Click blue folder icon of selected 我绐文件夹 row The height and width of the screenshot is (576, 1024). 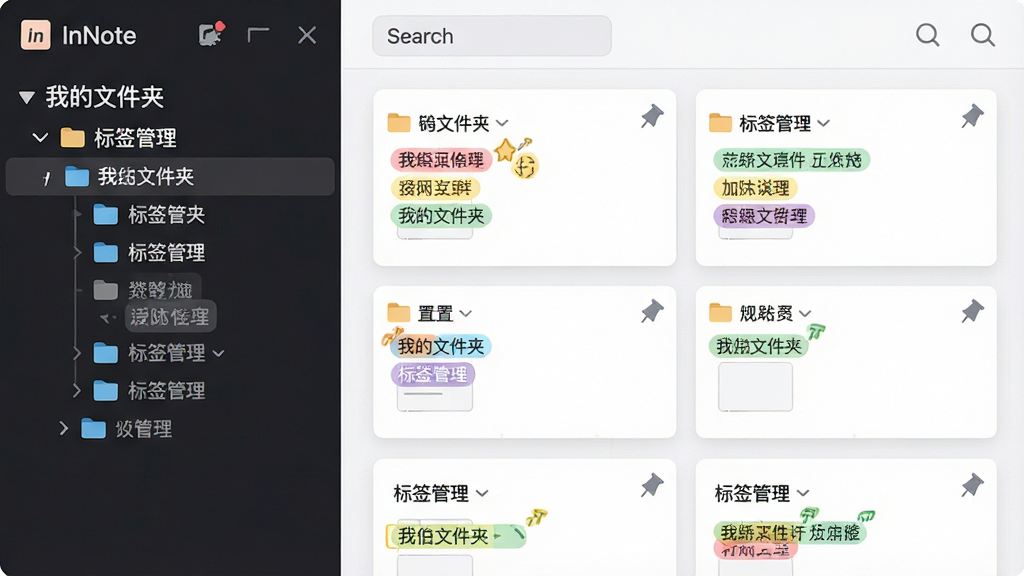77,176
